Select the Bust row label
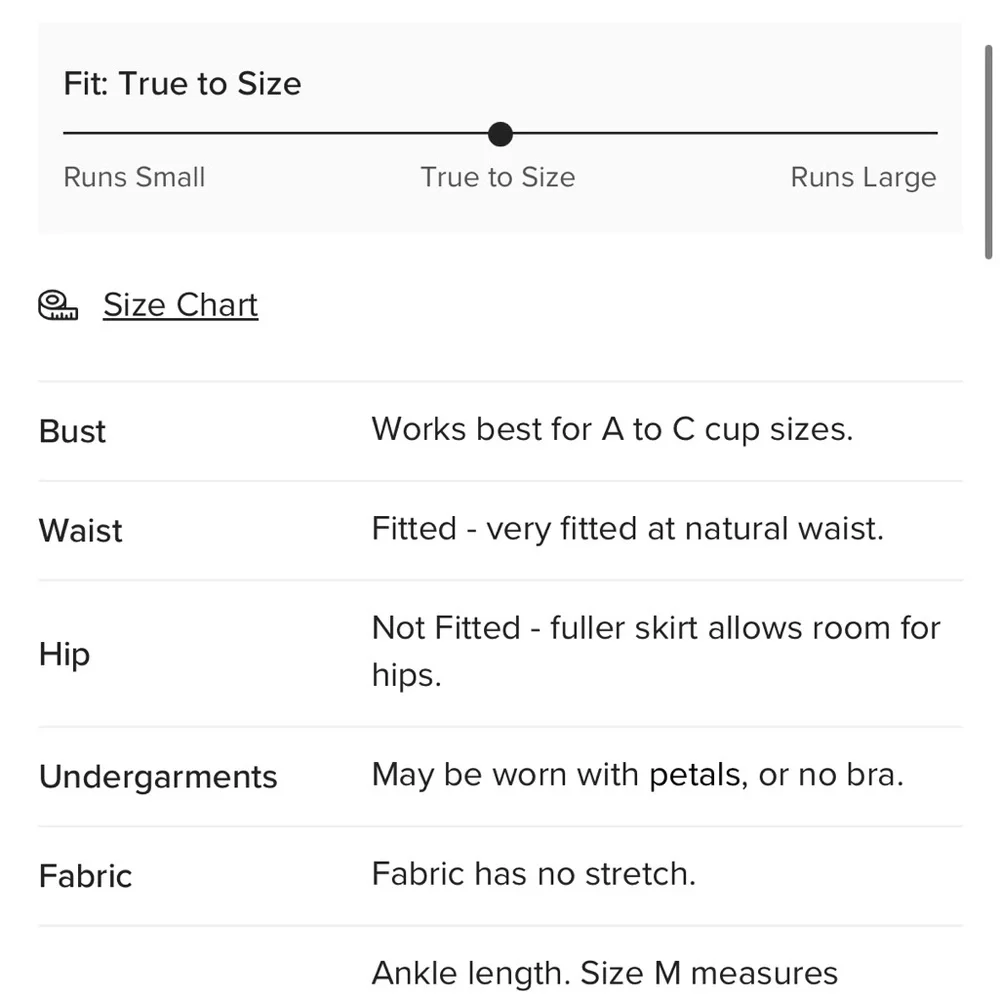The image size is (1000, 1000). [x=72, y=431]
